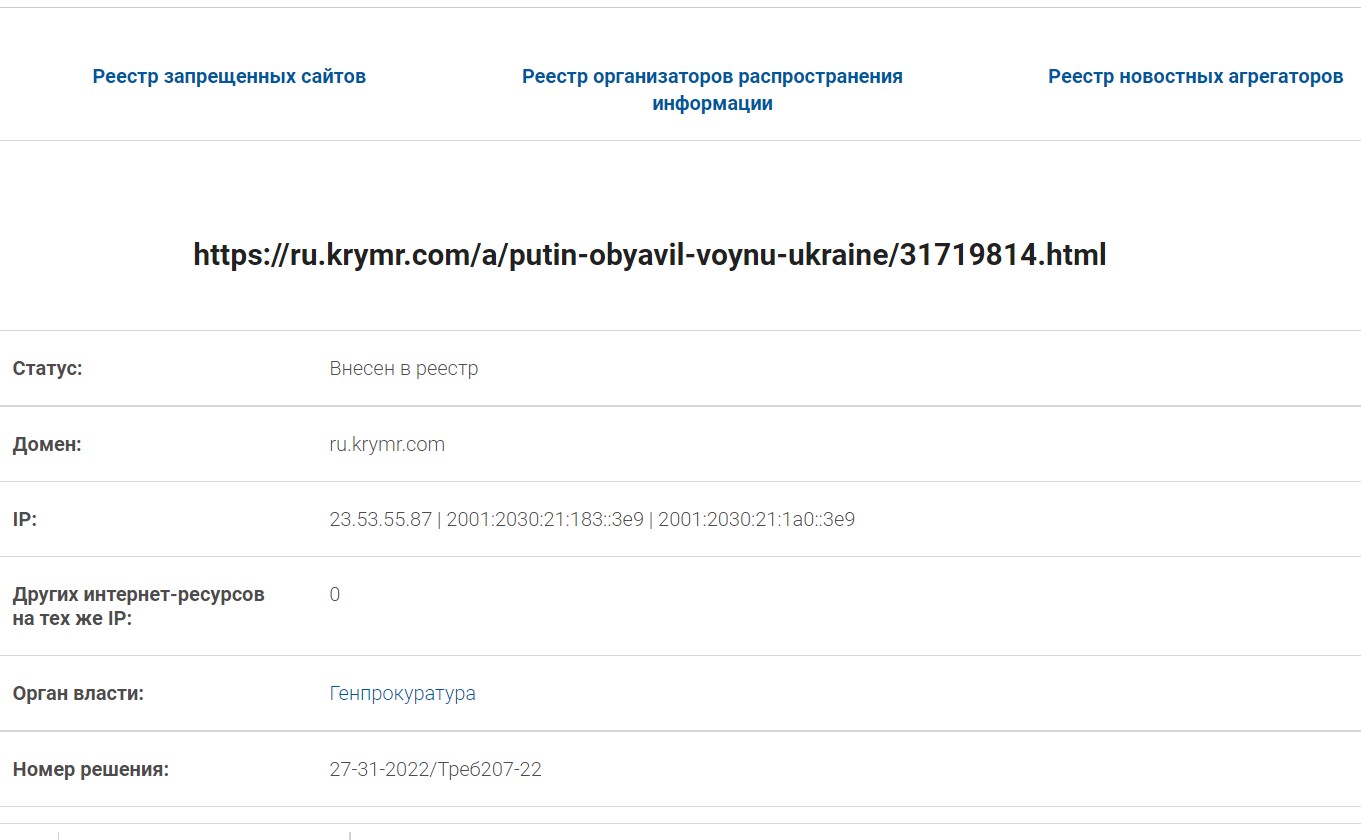Click the IPv6 address ending 1a0::3e9
Screen dimensions: 1361x840
pos(756,520)
